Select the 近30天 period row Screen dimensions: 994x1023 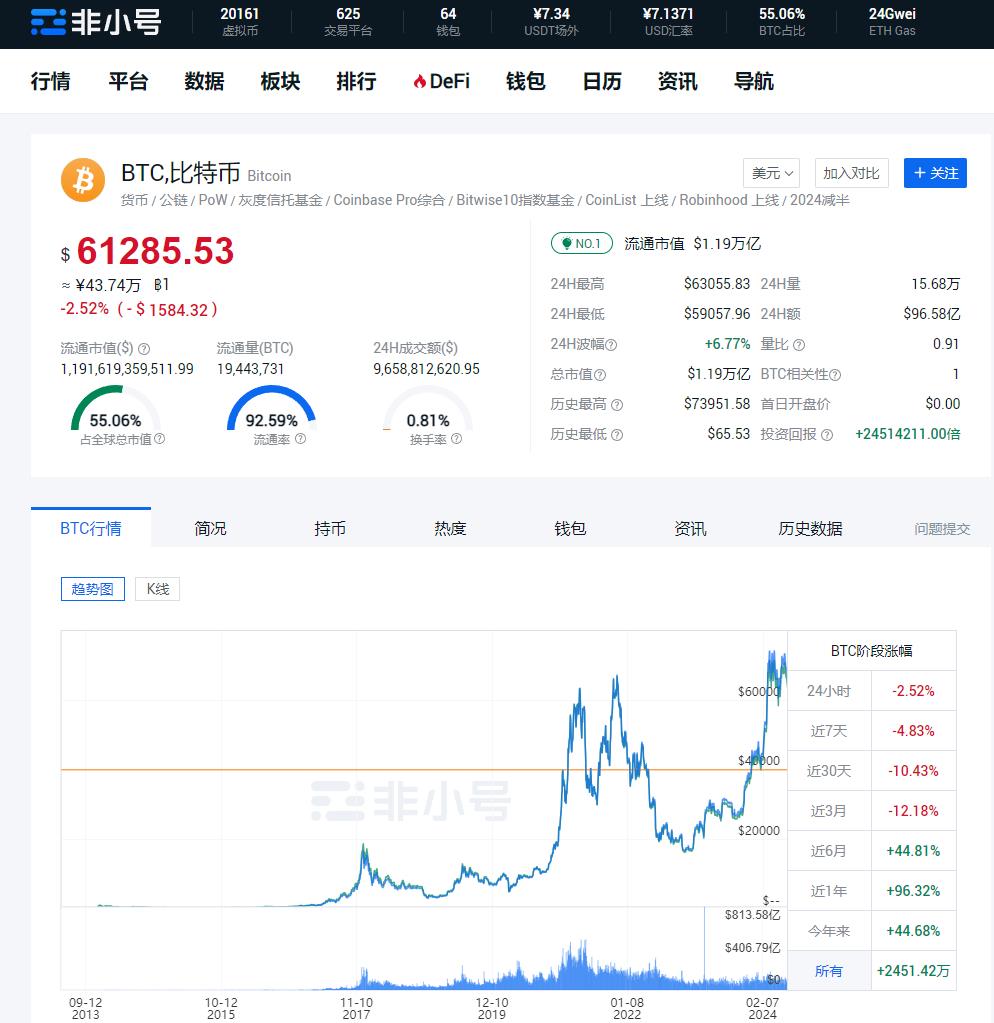click(x=872, y=771)
